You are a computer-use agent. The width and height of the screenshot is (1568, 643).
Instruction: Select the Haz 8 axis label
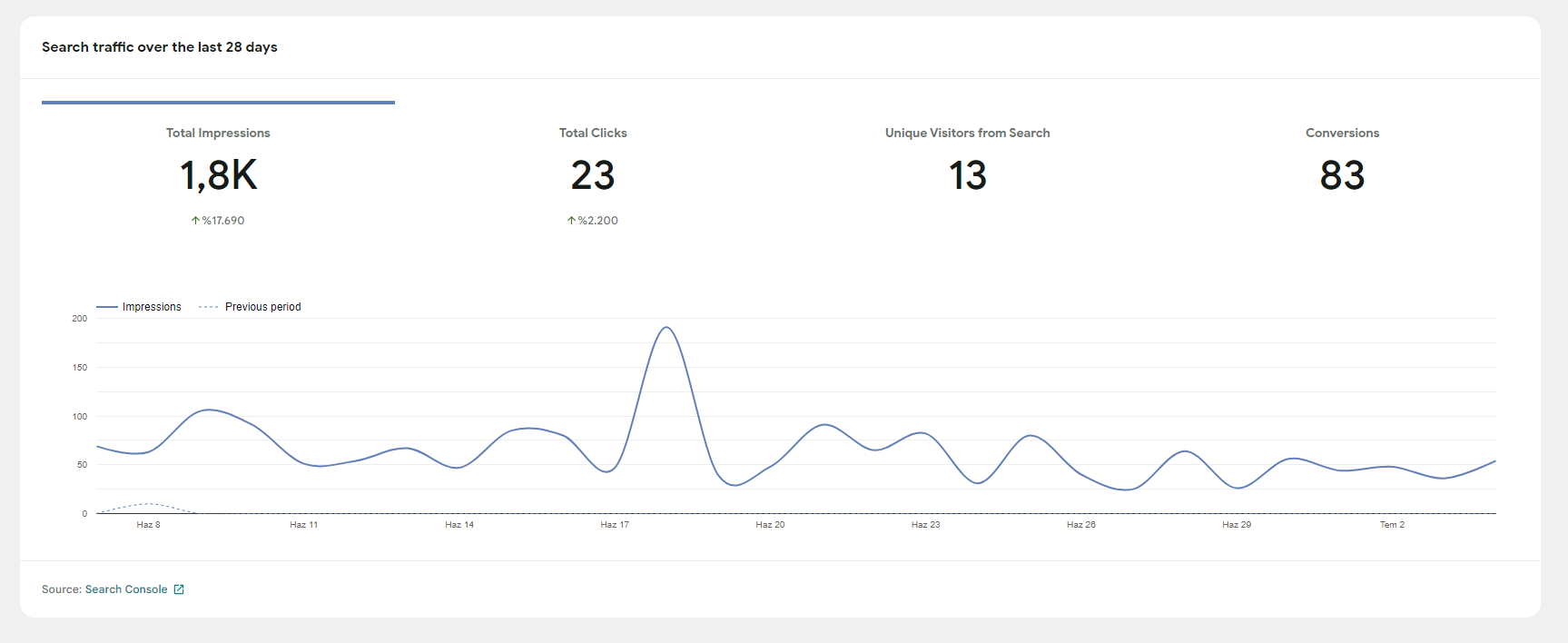coord(148,525)
